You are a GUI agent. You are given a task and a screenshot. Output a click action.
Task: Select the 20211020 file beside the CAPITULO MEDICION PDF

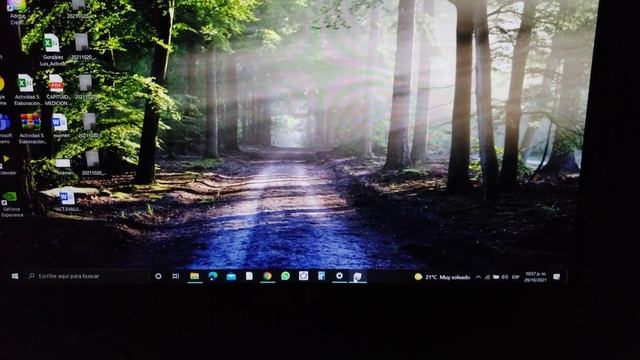85,87
